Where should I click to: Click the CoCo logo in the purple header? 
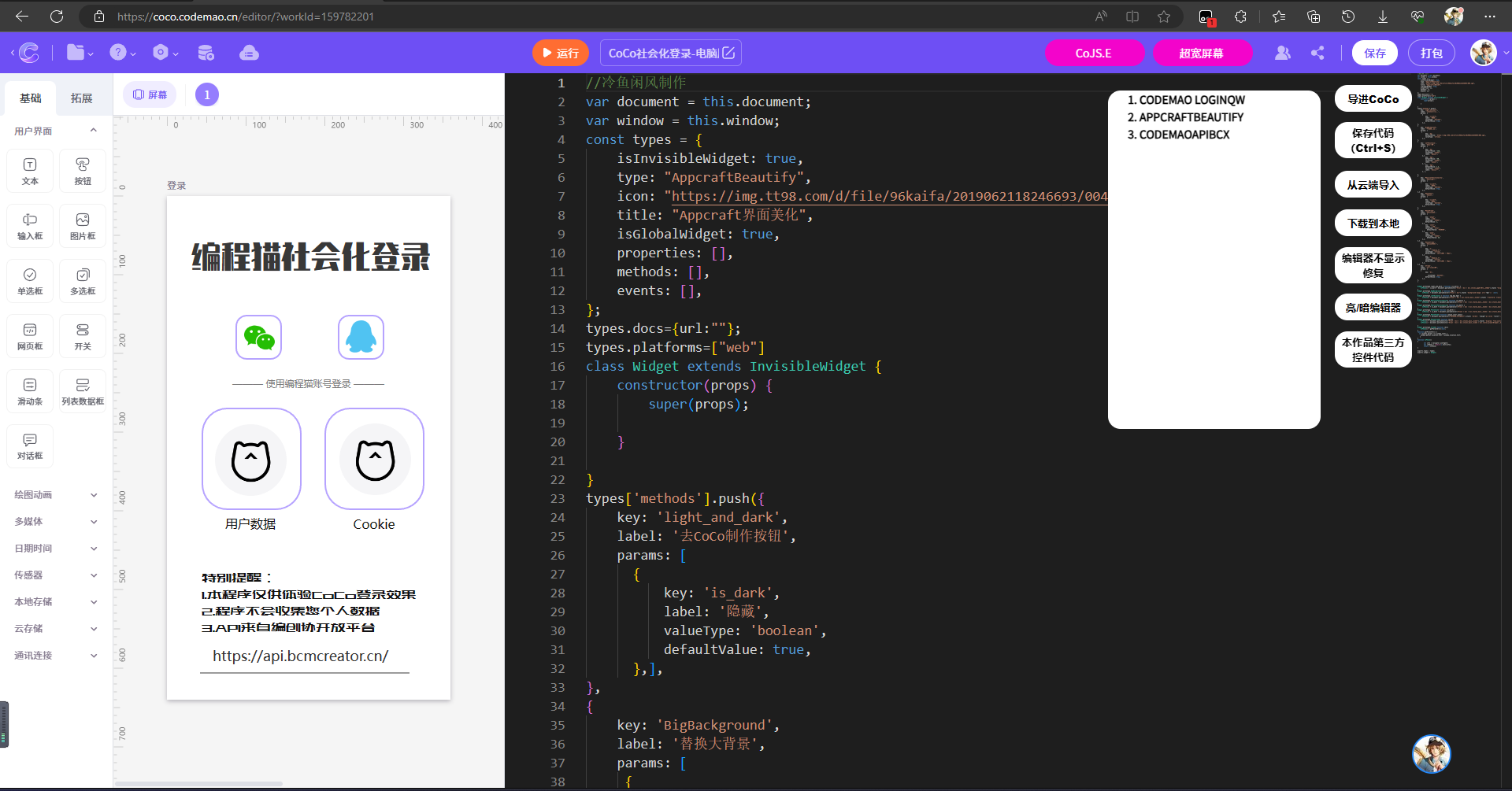(29, 53)
